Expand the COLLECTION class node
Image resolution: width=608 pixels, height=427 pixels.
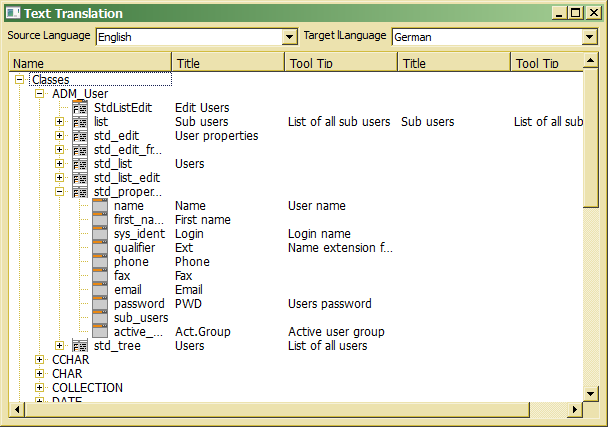tap(40, 388)
